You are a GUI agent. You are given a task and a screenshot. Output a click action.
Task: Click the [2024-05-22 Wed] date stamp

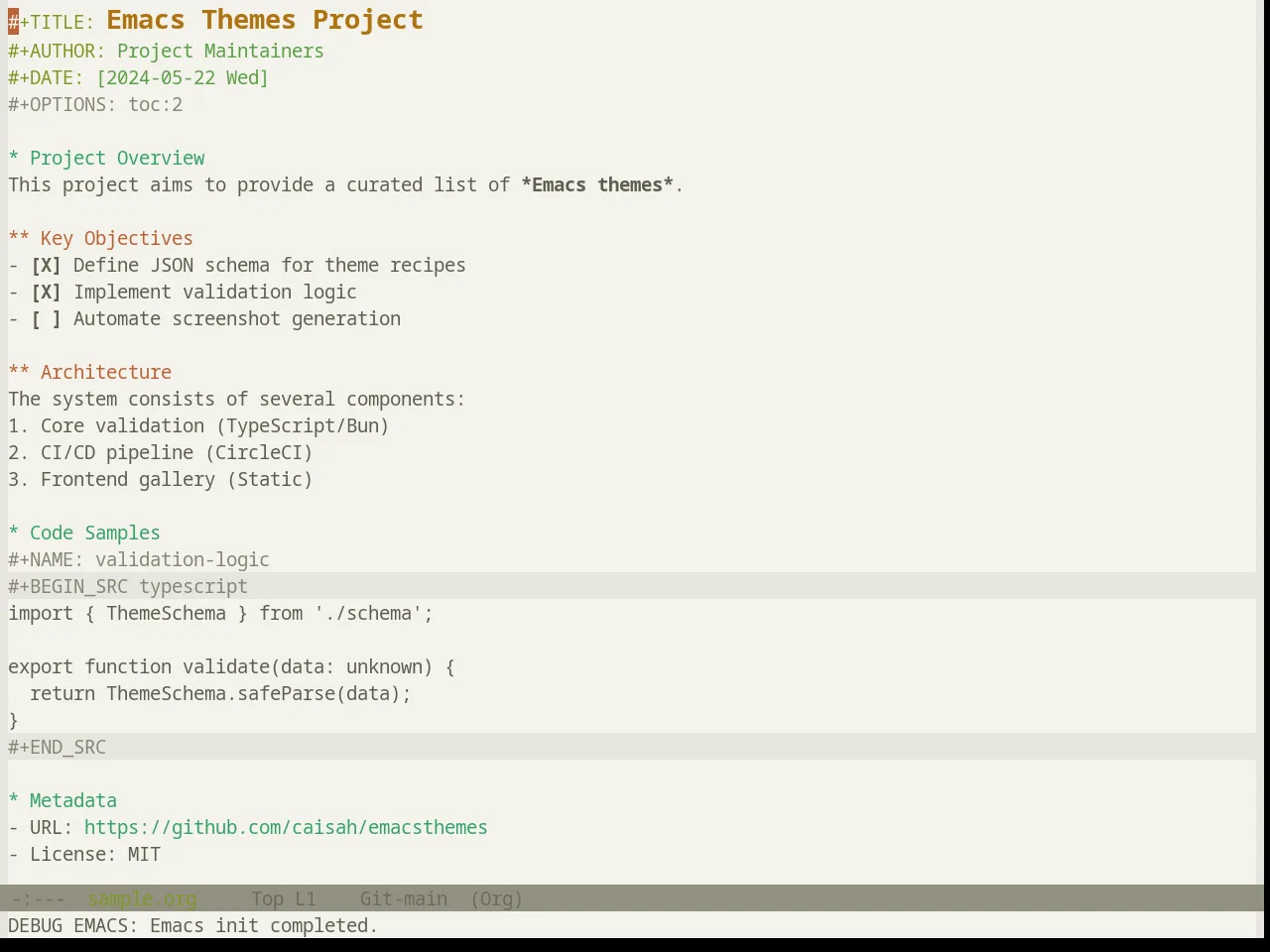tap(183, 78)
